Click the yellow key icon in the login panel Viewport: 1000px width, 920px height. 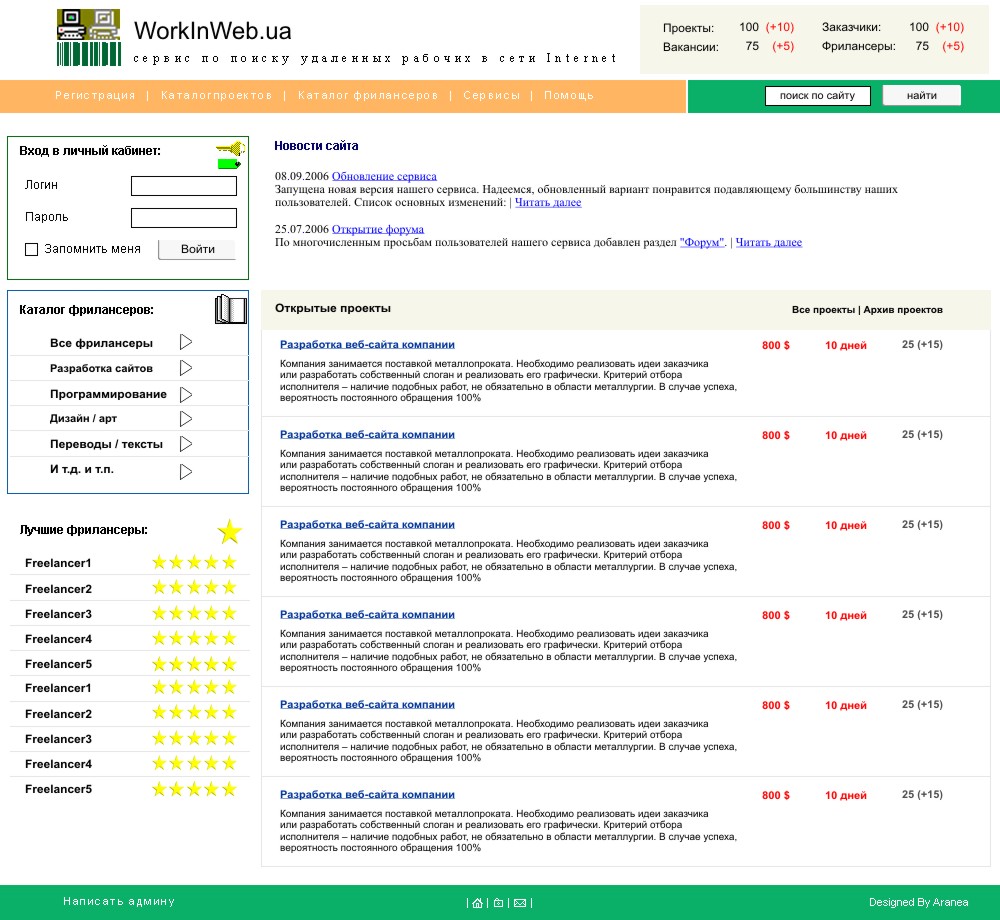point(229,149)
